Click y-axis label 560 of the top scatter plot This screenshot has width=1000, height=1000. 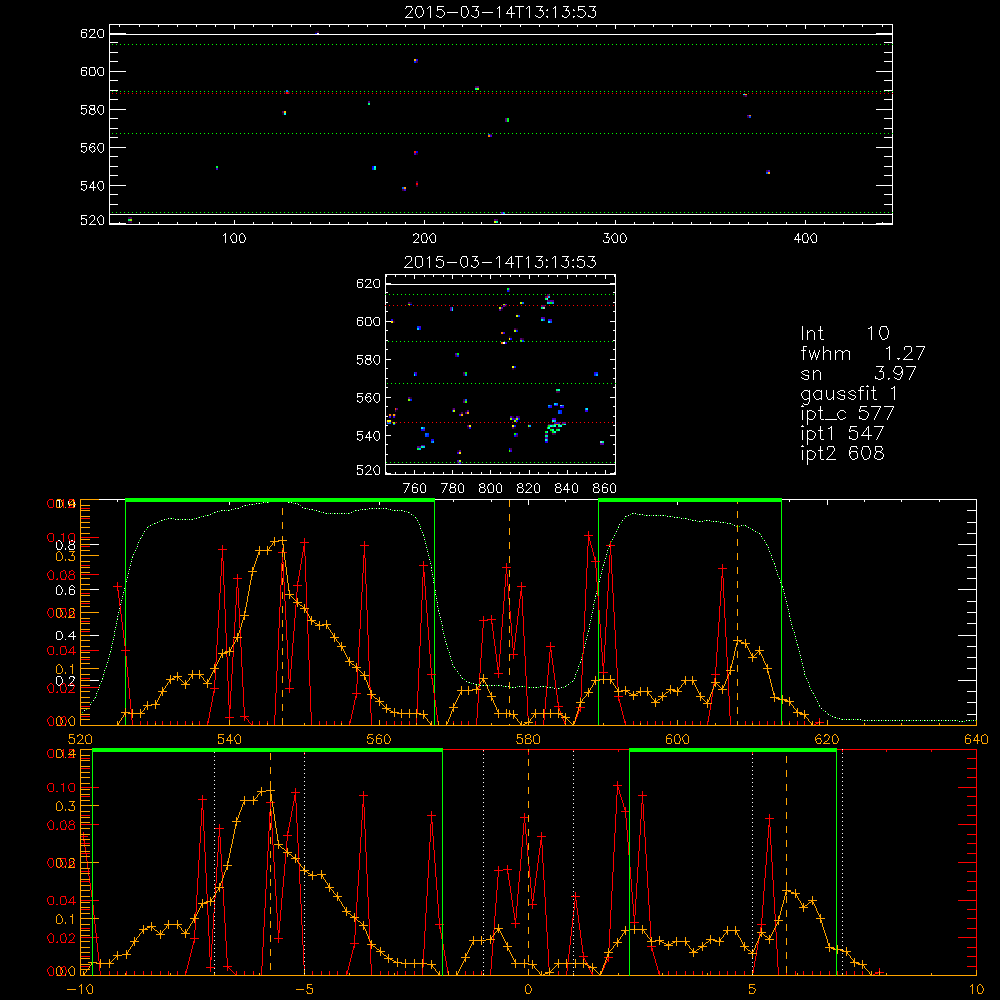[x=92, y=148]
